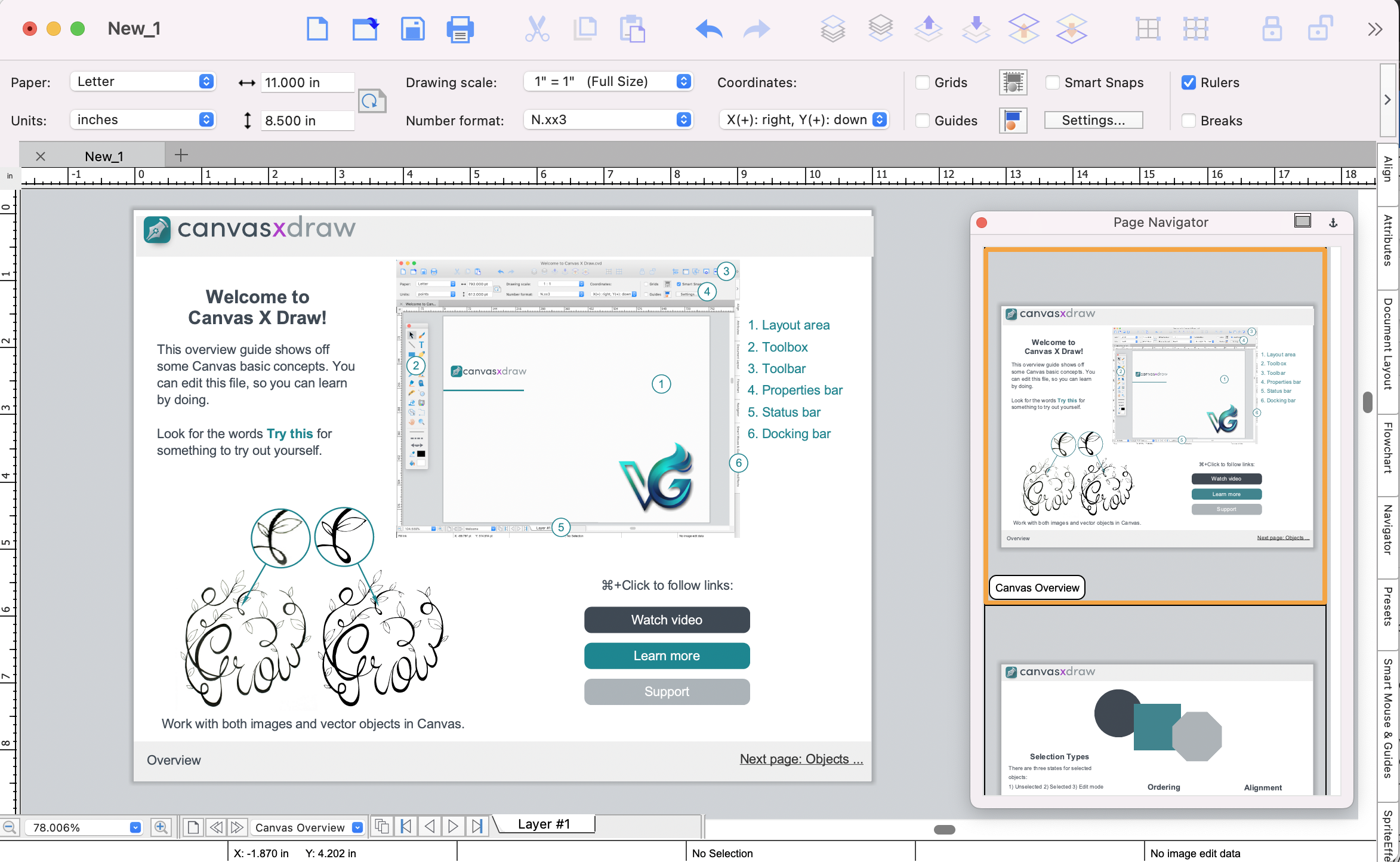This screenshot has height=862, width=1400.
Task: Click the Cut scissors icon
Action: click(x=537, y=29)
